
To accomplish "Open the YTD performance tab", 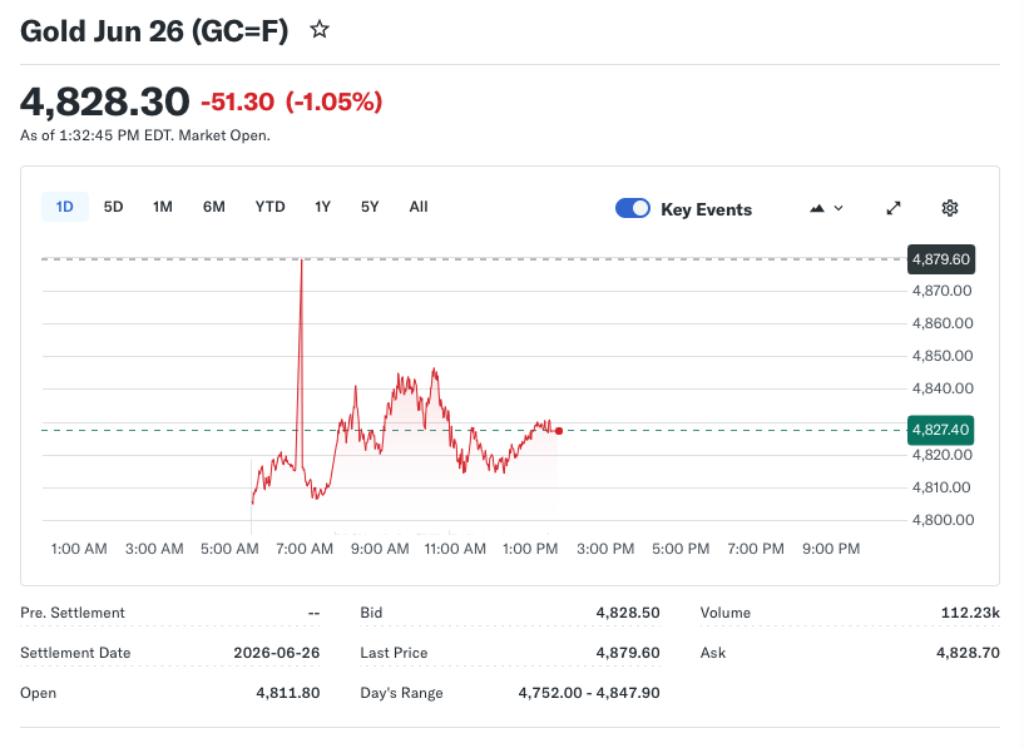I will 269,207.
